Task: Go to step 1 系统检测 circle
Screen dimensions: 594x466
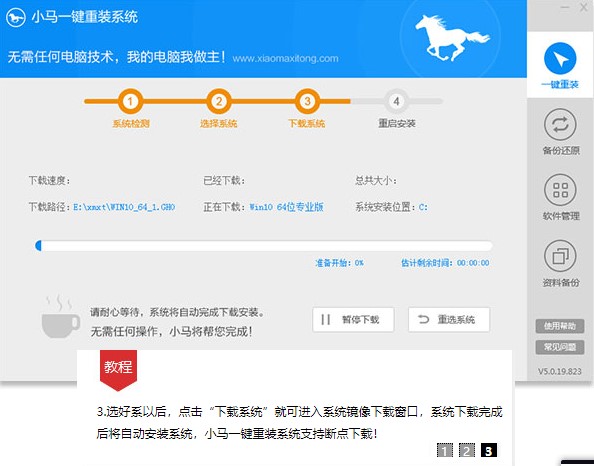Action: [x=130, y=101]
